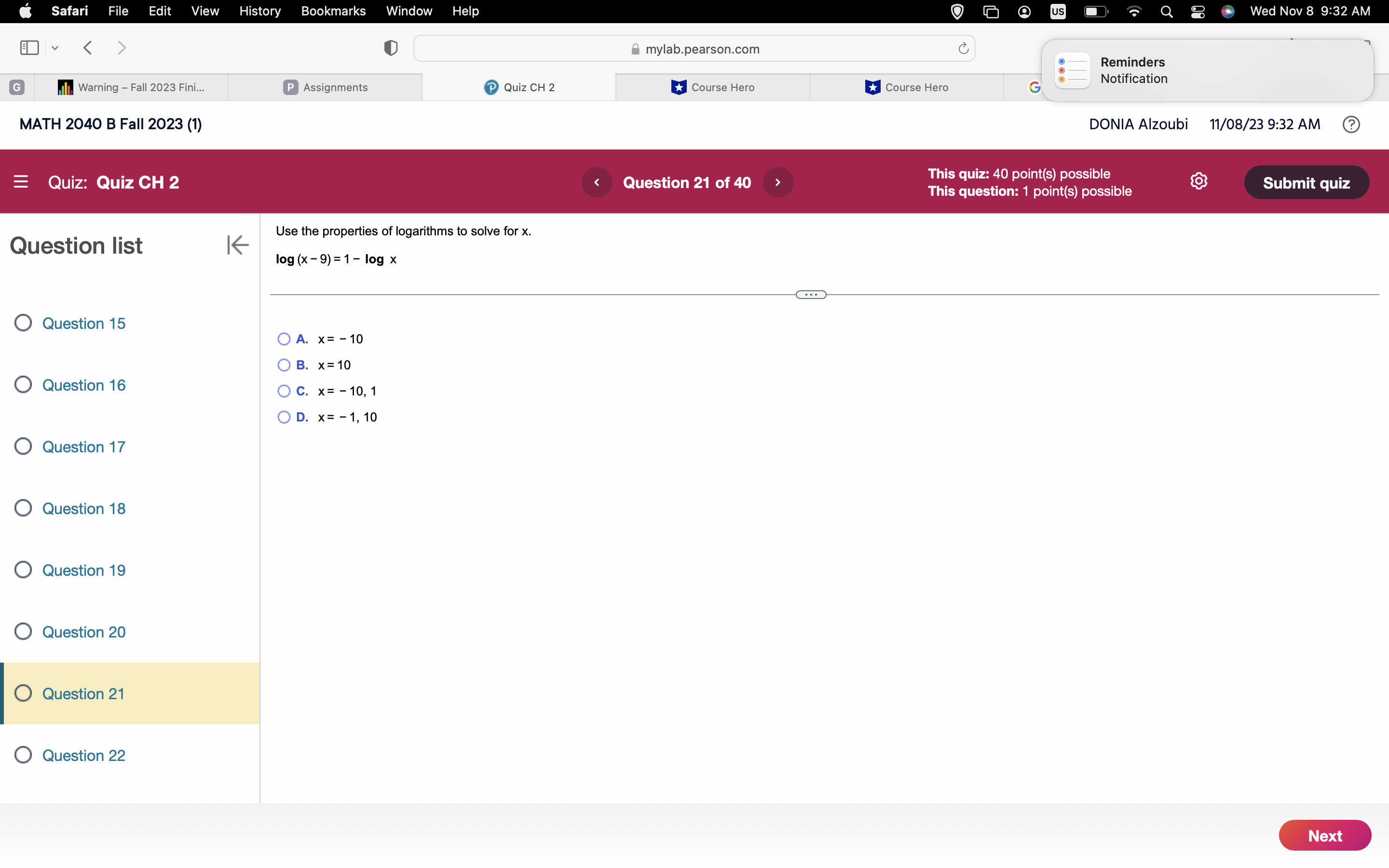This screenshot has height=868, width=1389.
Task: Mark Question 18 radio circle in the list
Action: point(23,507)
